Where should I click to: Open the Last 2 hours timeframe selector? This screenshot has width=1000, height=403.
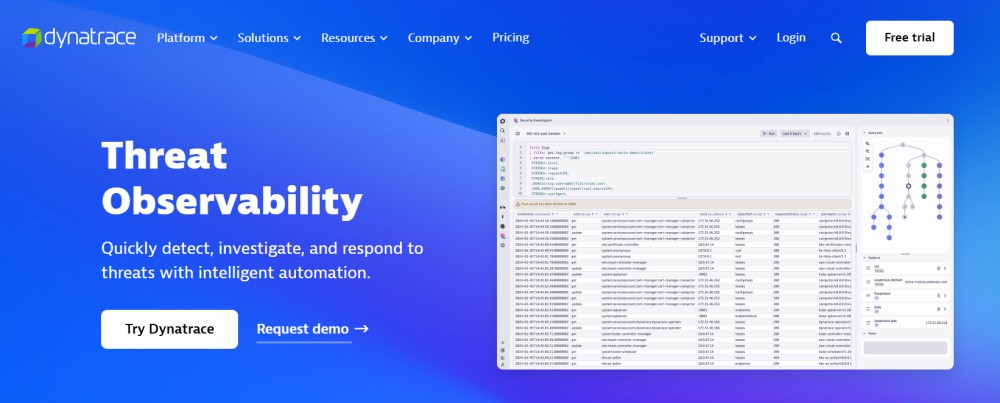click(793, 133)
